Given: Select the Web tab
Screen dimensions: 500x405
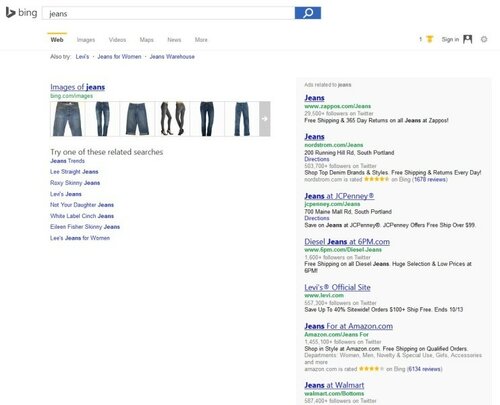Looking at the screenshot, I should point(57,40).
